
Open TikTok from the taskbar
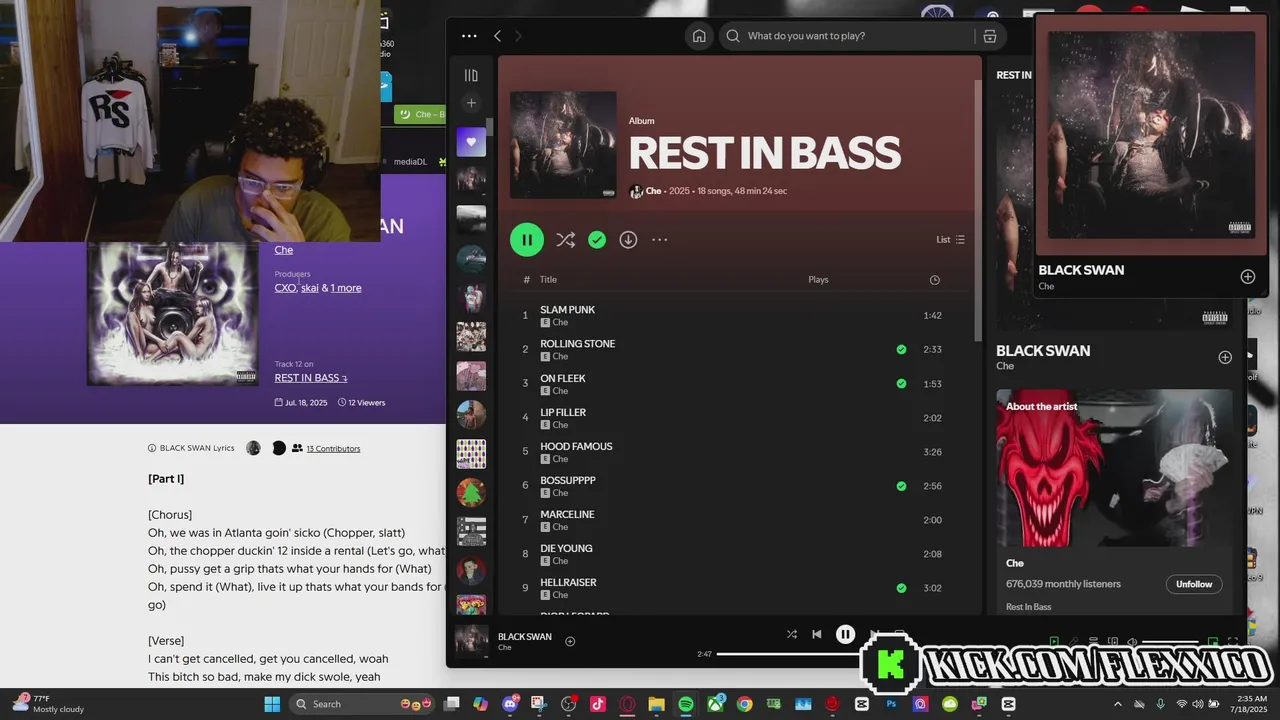click(598, 704)
